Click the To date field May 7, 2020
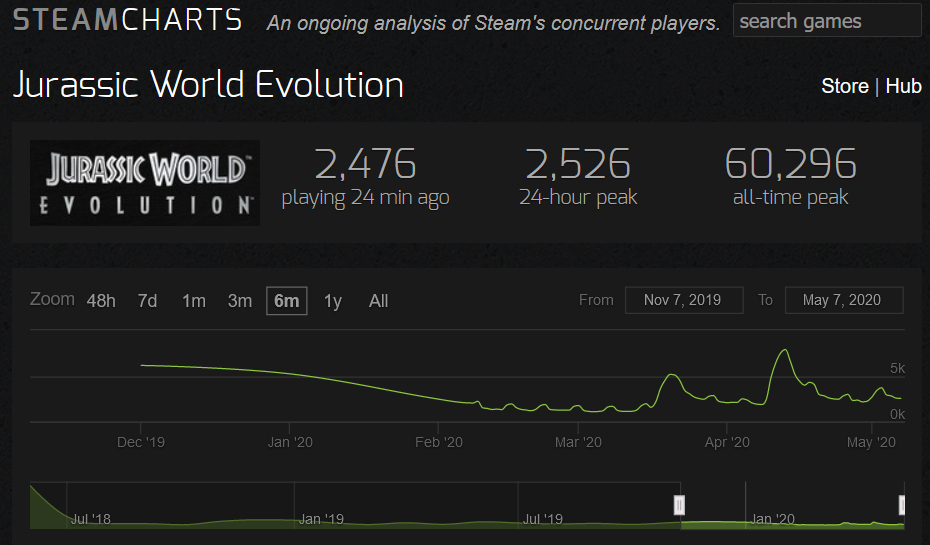930x545 pixels. pos(844,300)
